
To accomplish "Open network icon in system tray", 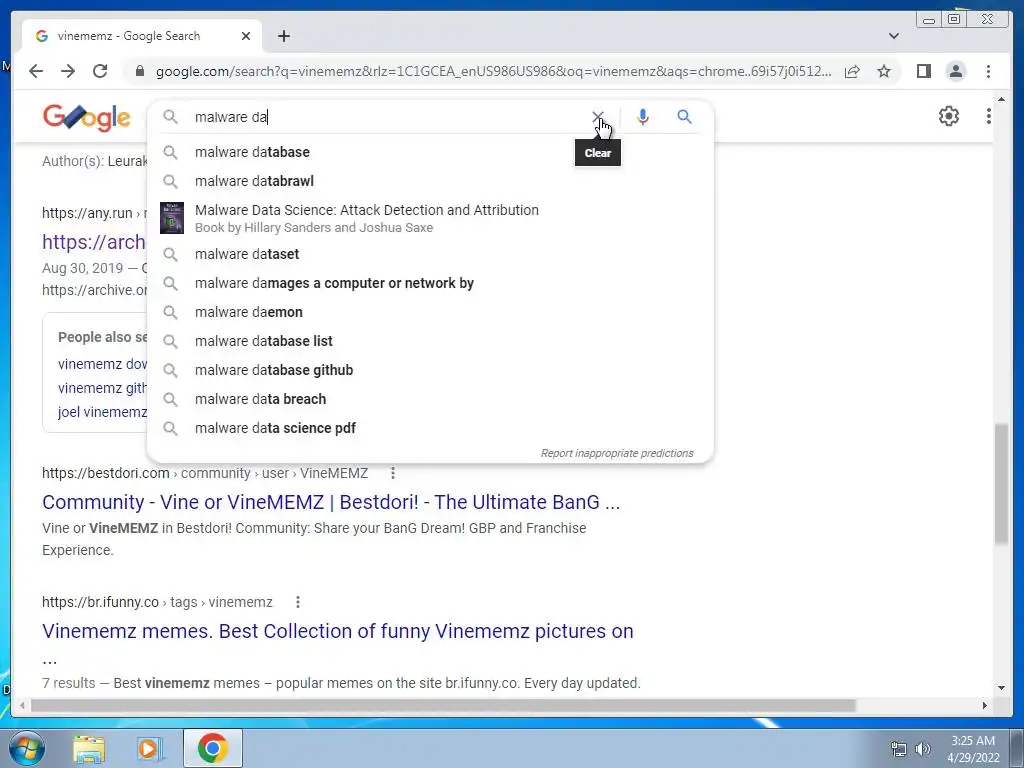I will click(899, 749).
